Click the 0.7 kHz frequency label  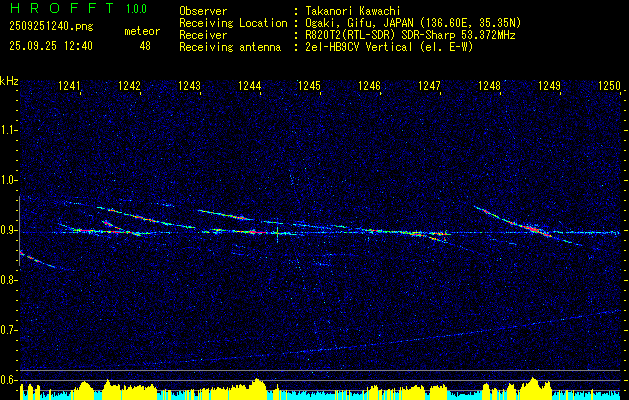click(x=9, y=330)
